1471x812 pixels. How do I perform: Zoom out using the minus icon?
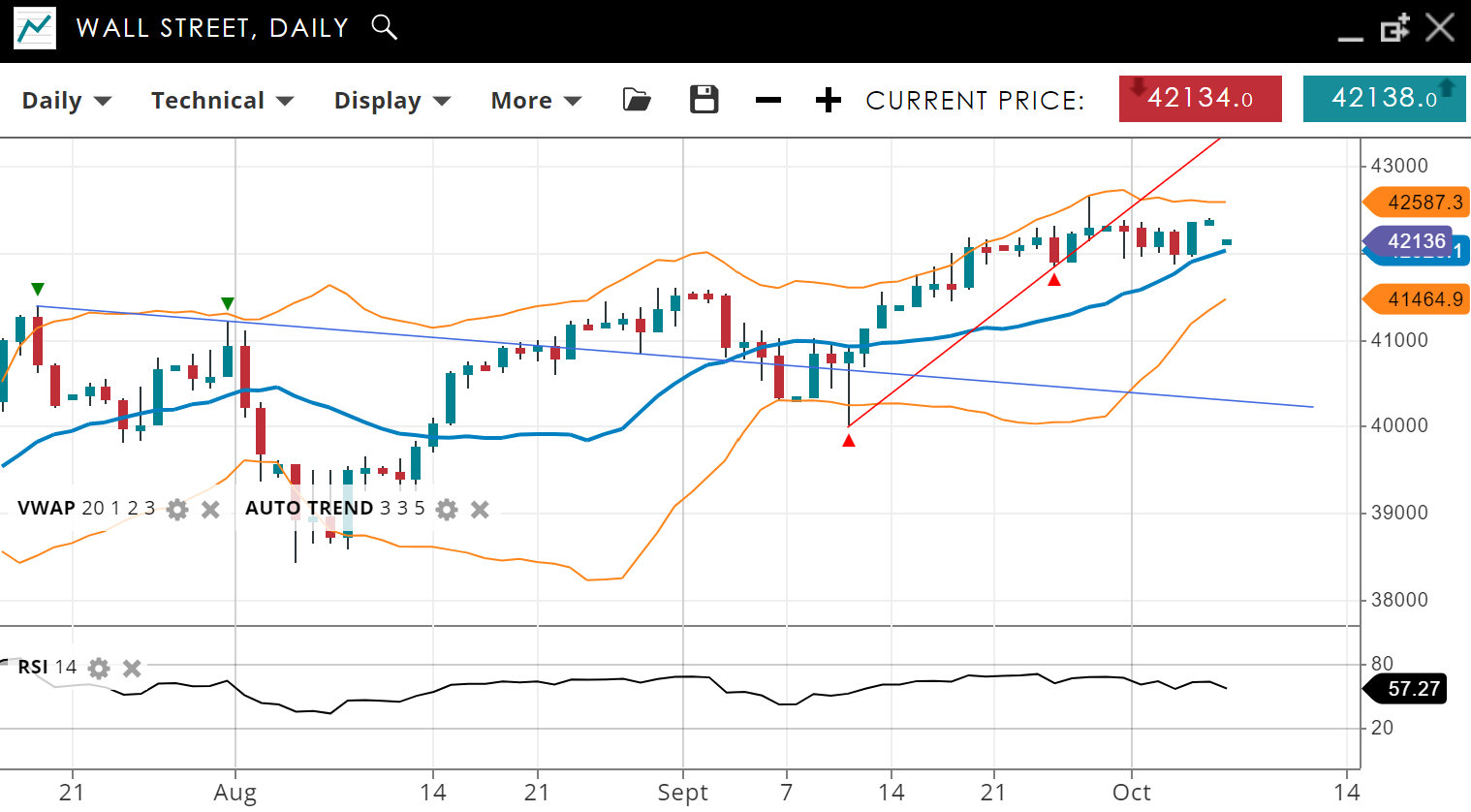coord(767,100)
